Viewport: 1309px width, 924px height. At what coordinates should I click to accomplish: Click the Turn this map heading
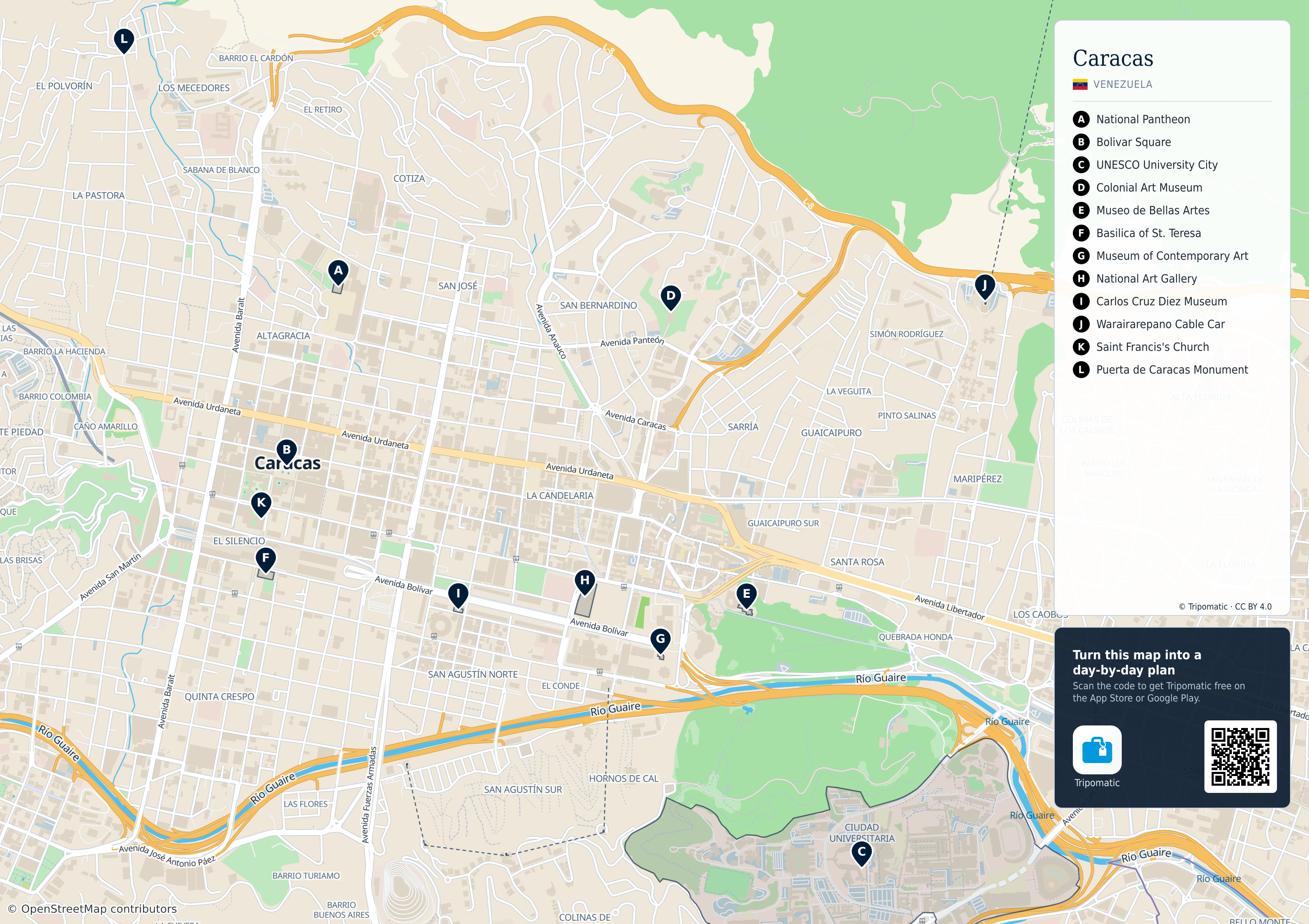[x=1136, y=662]
